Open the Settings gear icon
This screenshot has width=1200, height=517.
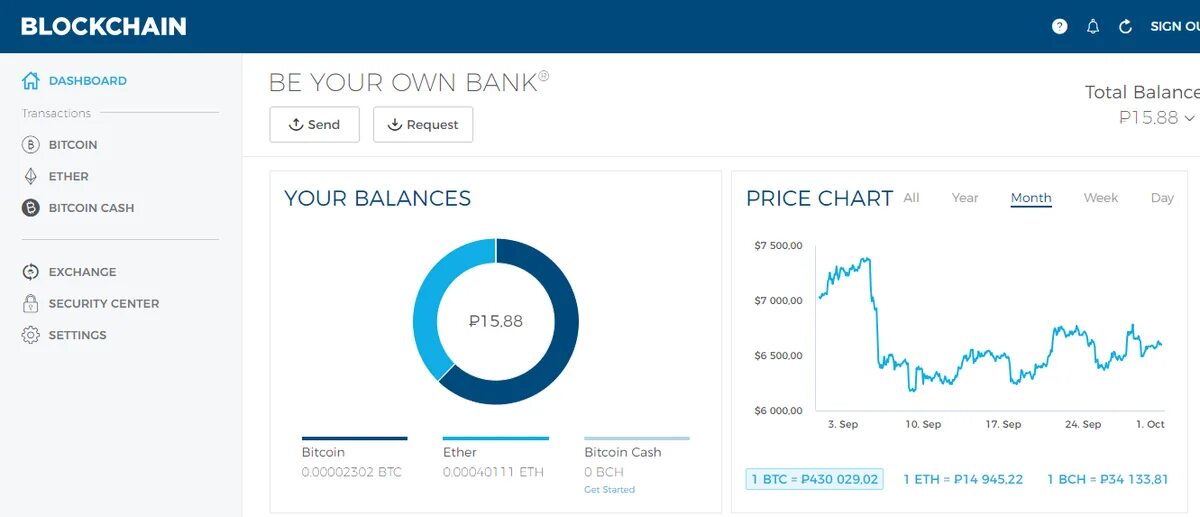[x=31, y=335]
